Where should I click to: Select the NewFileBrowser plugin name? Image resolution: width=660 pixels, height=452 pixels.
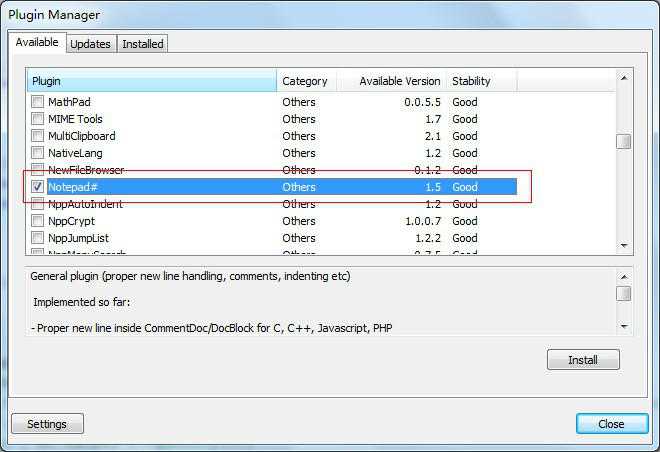[x=86, y=170]
